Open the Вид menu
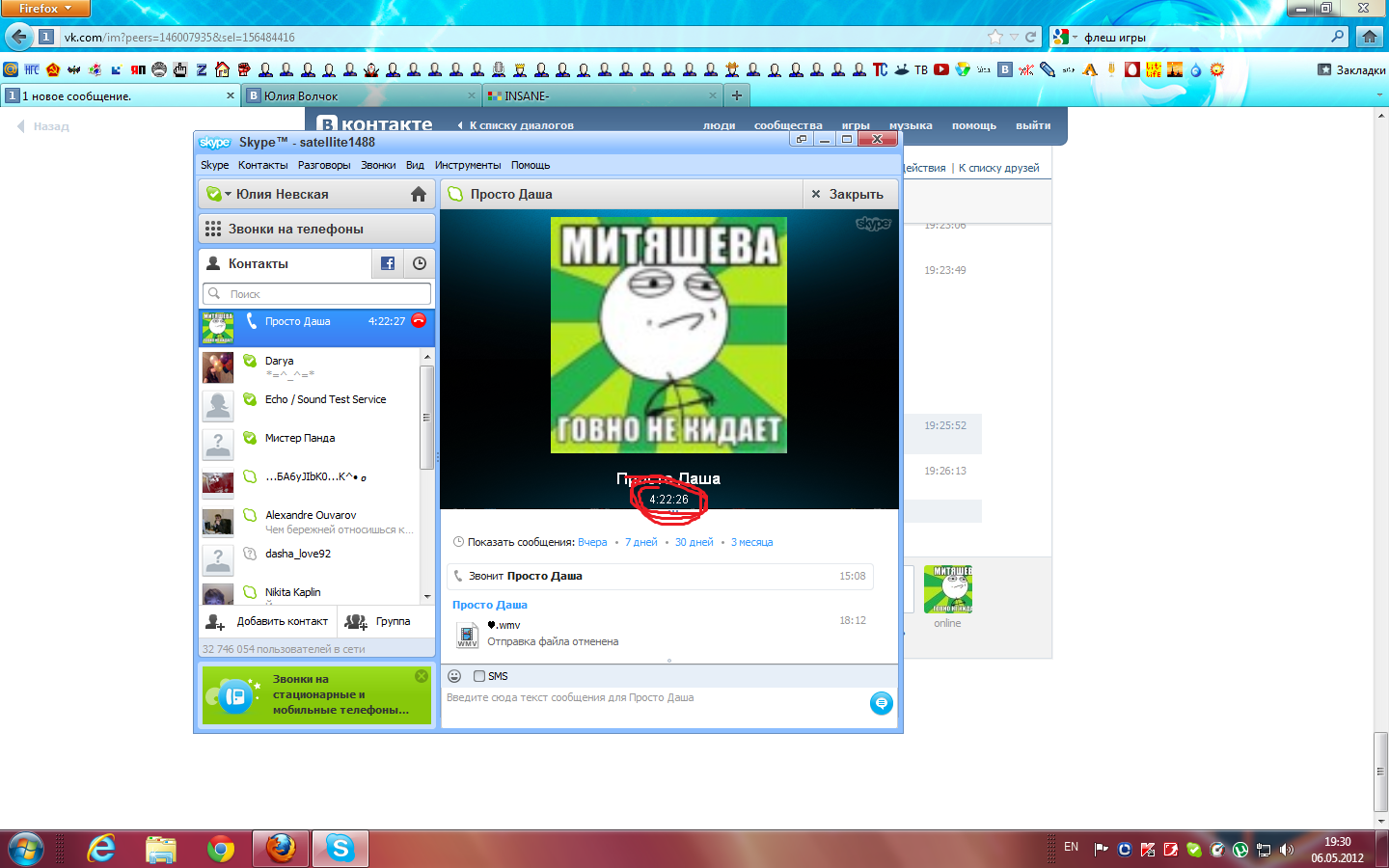Viewport: 1389px width, 868px height. point(415,165)
